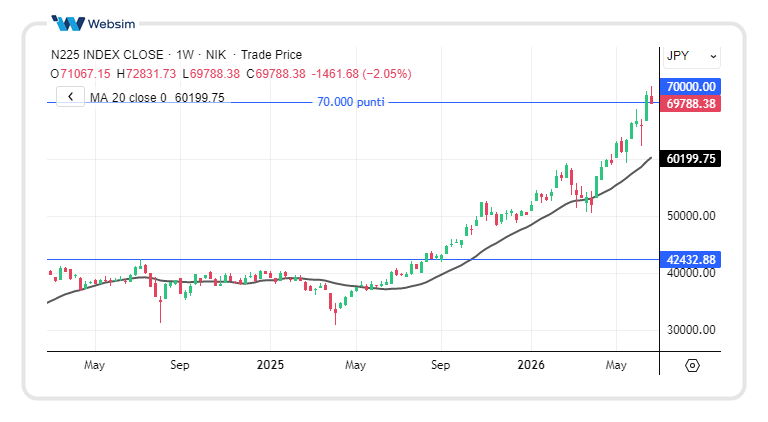Select the MA 20 close indicator label
This screenshot has height=422, width=768.
(128, 98)
